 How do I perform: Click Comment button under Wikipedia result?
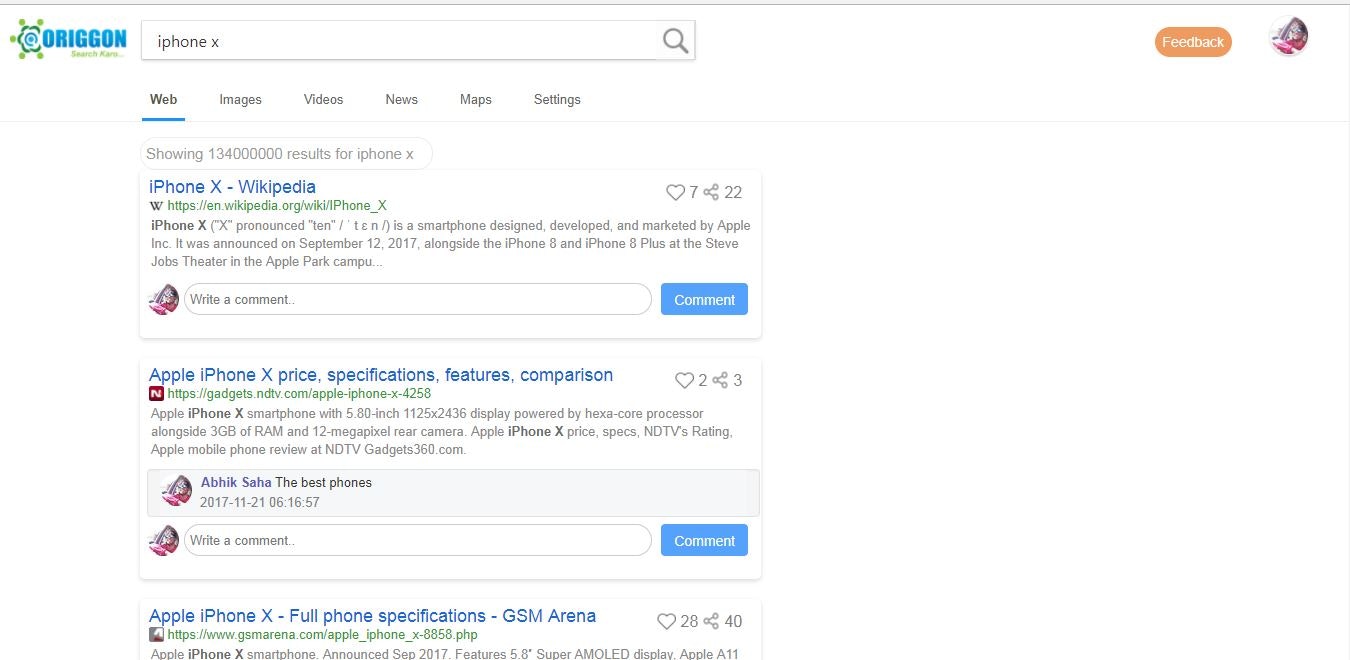(x=704, y=299)
